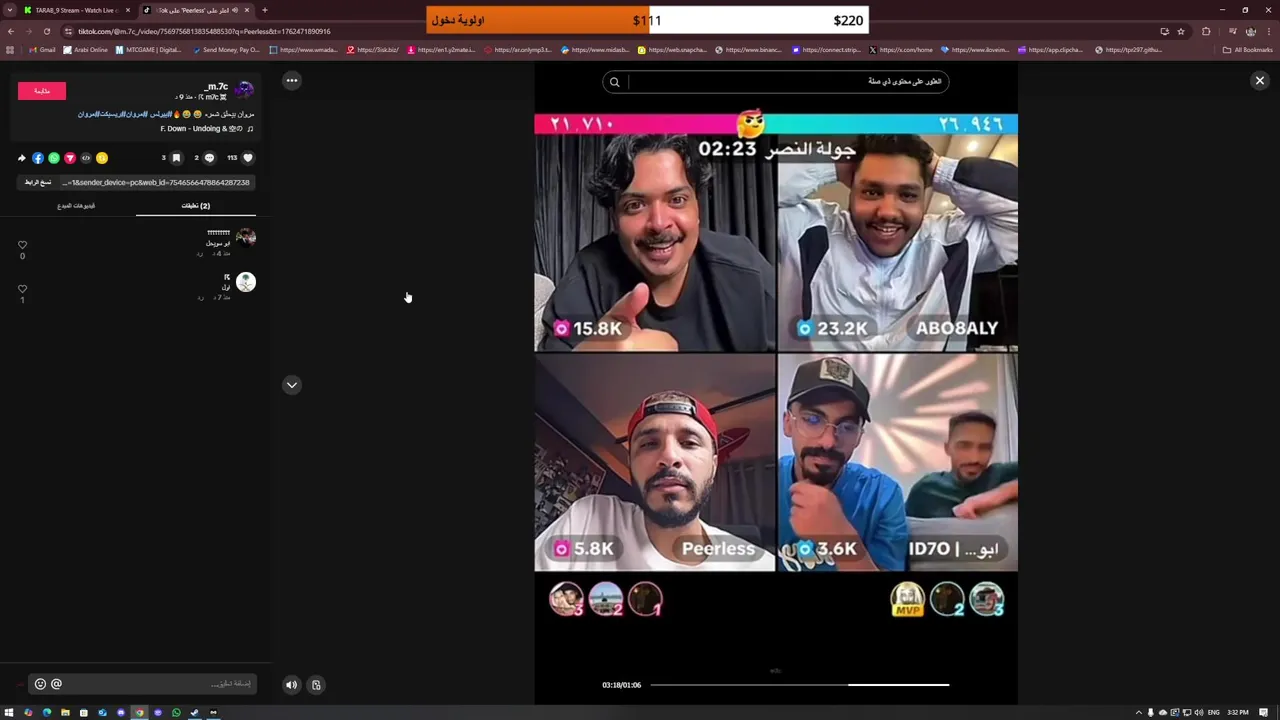Bookmark this page with star icon
This screenshot has width=1280, height=720.
coord(1181,31)
